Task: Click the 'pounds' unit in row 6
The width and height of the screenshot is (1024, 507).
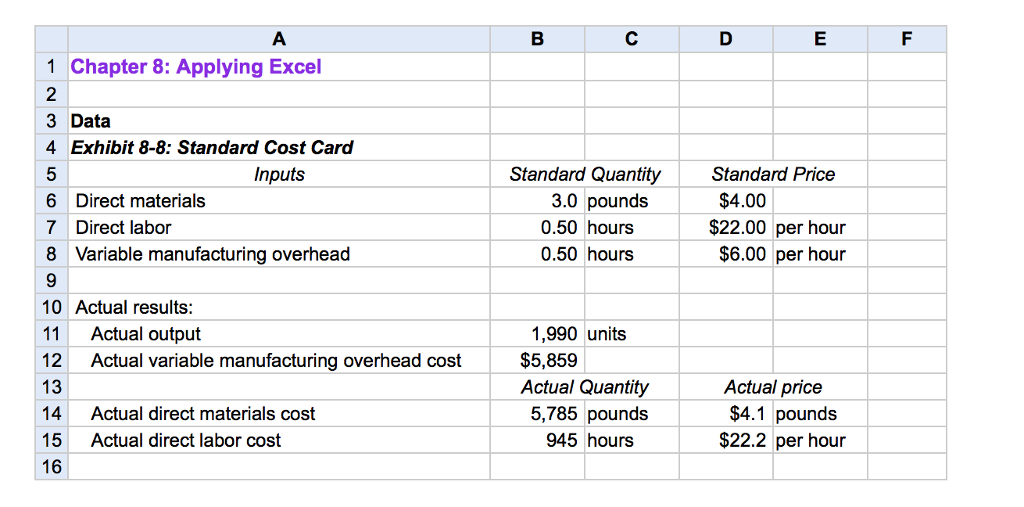Action: point(632,201)
